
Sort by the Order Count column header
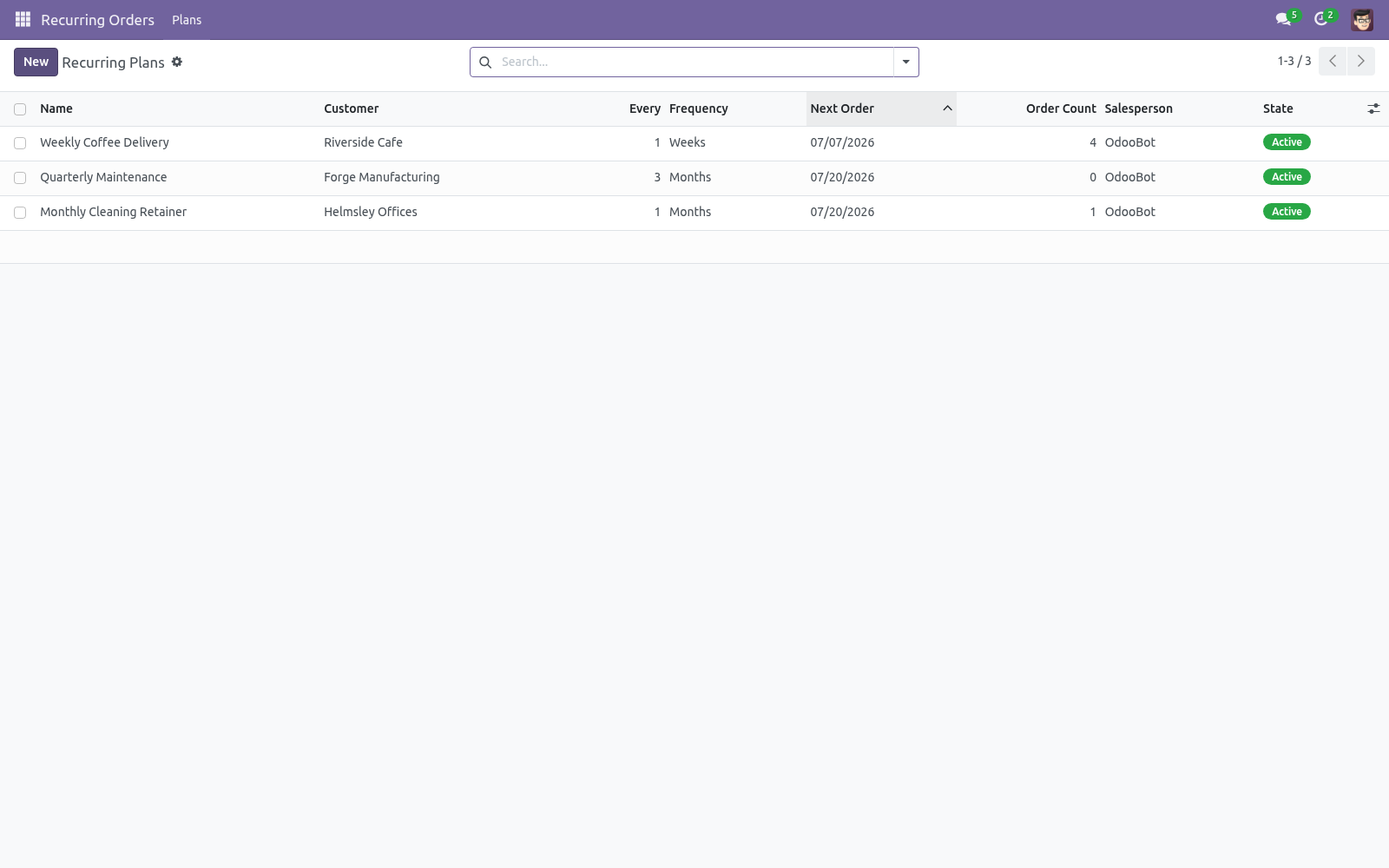click(x=1061, y=108)
